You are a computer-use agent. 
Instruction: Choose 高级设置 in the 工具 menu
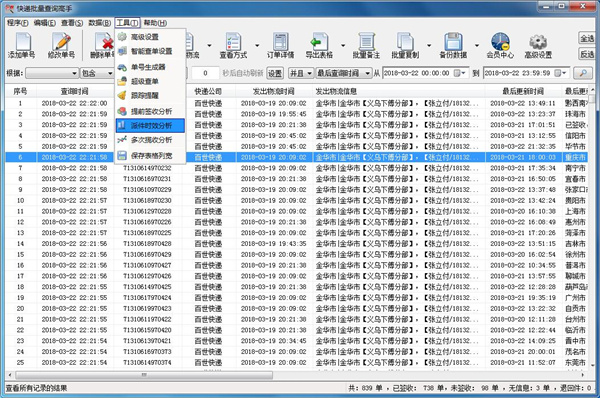coord(151,37)
